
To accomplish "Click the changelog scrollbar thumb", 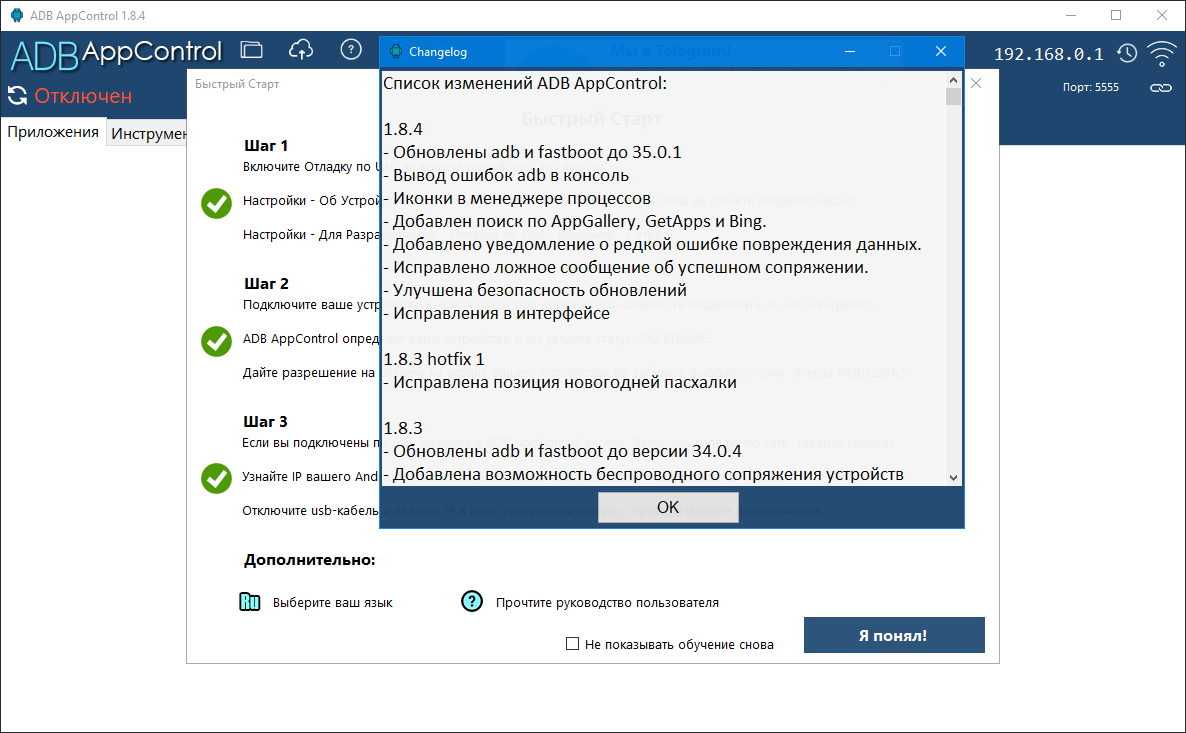I will point(953,97).
